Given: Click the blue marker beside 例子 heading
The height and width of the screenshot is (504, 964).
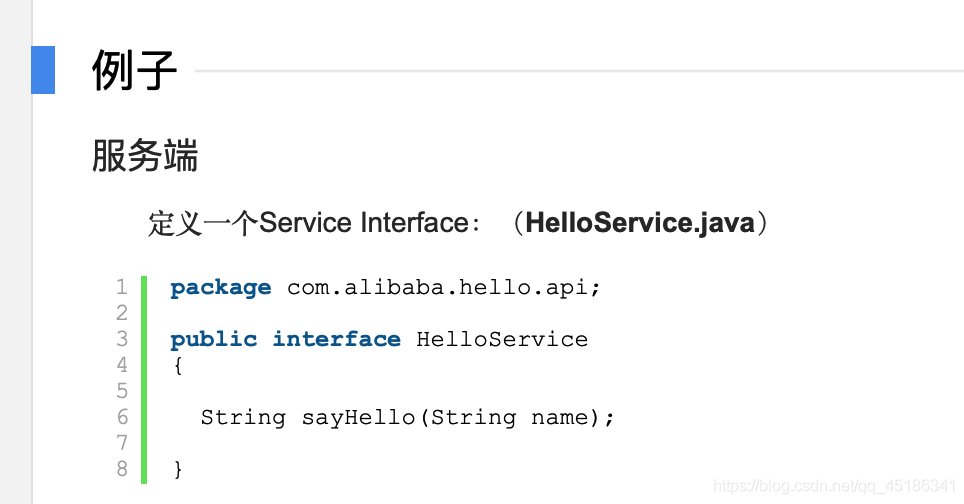Looking at the screenshot, I should 43,70.
